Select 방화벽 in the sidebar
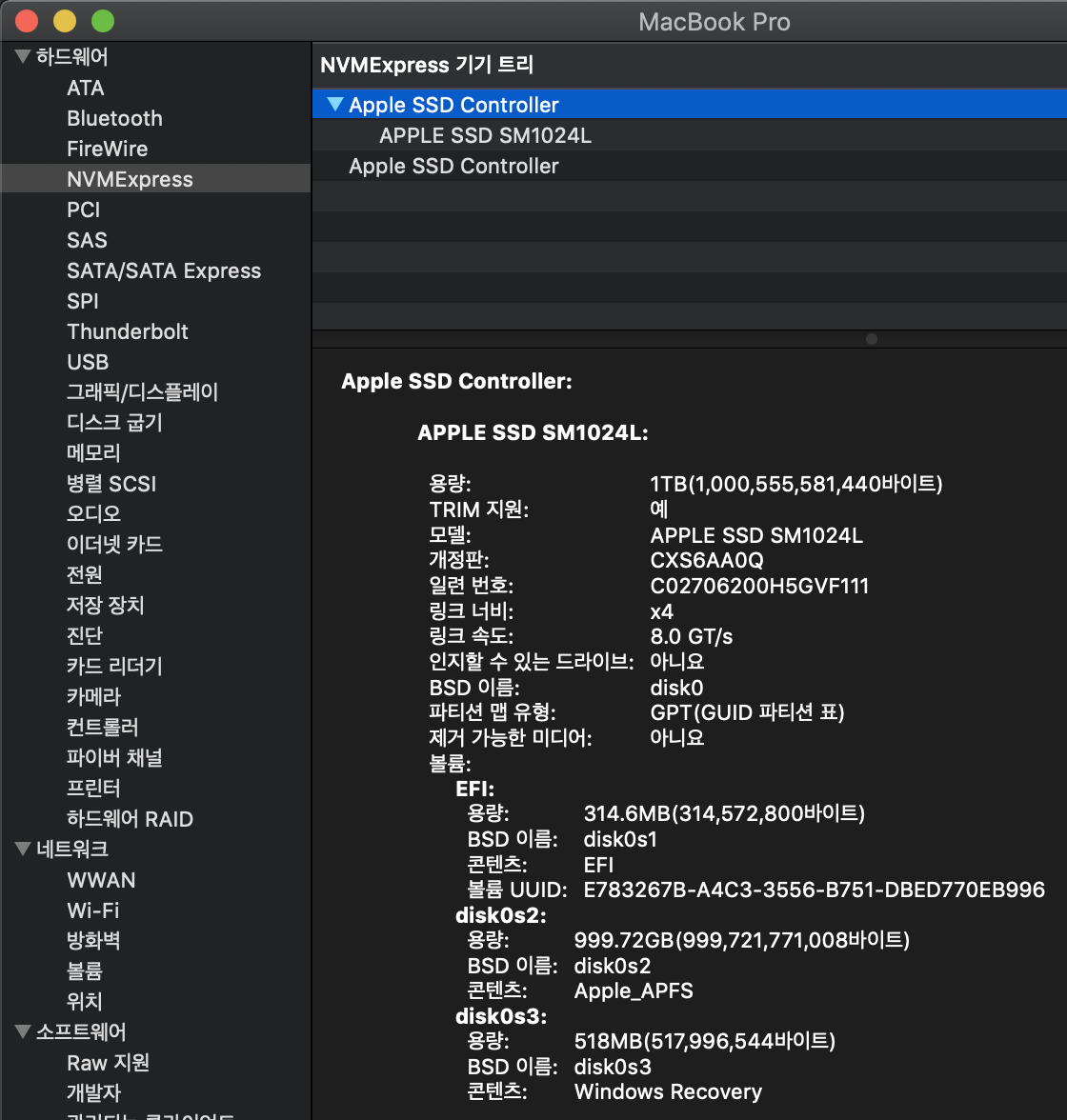Viewport: 1067px width, 1120px height. click(93, 941)
